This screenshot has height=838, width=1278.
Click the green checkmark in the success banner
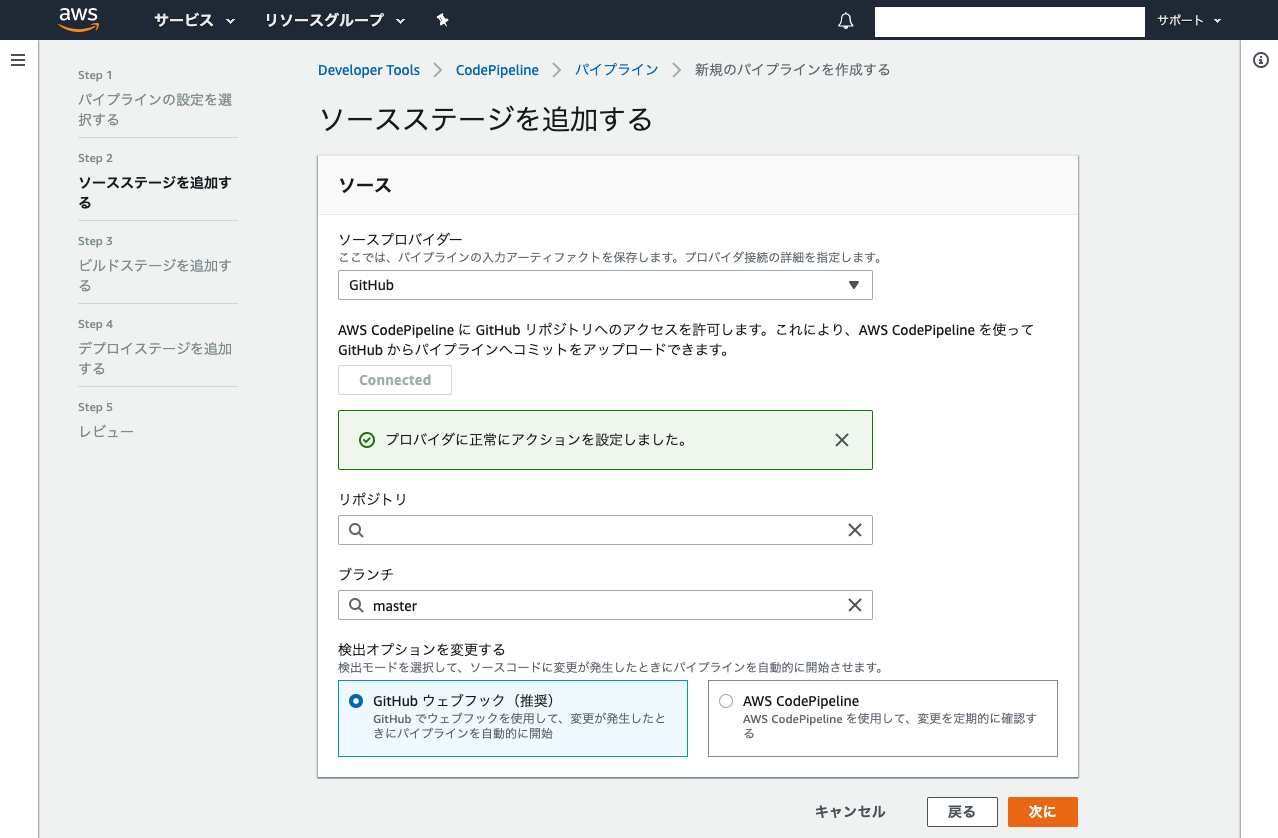[x=366, y=439]
